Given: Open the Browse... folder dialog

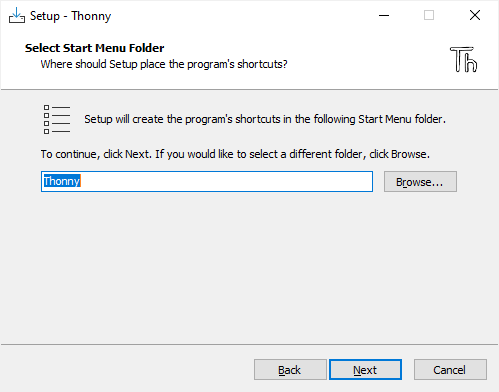Looking at the screenshot, I should coord(420,182).
